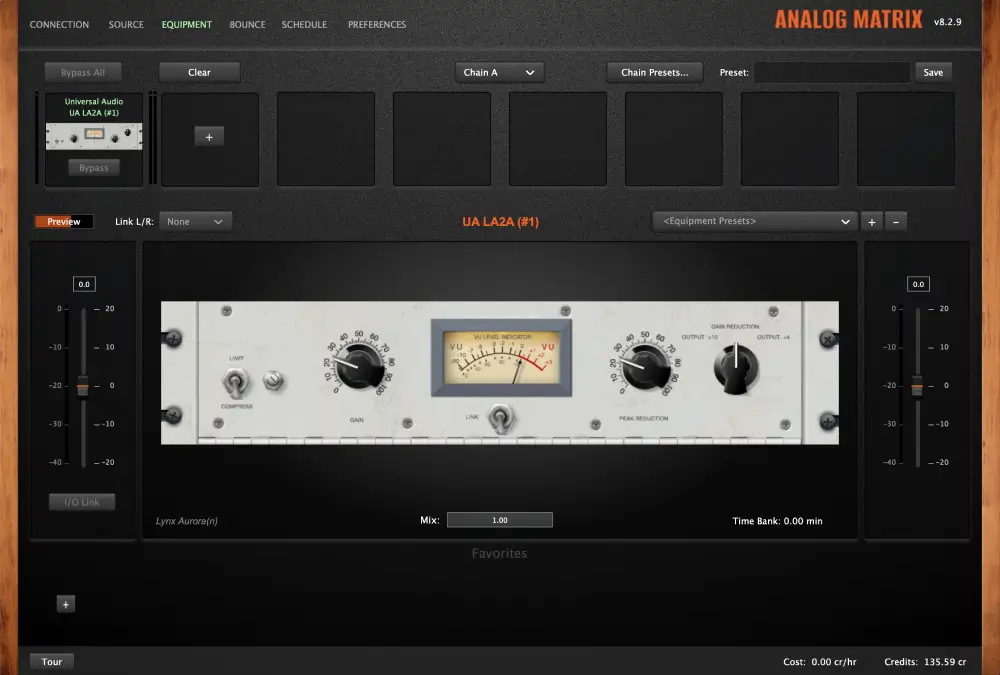Click the input level value box
Screen dimensions: 1000x675
[84, 284]
